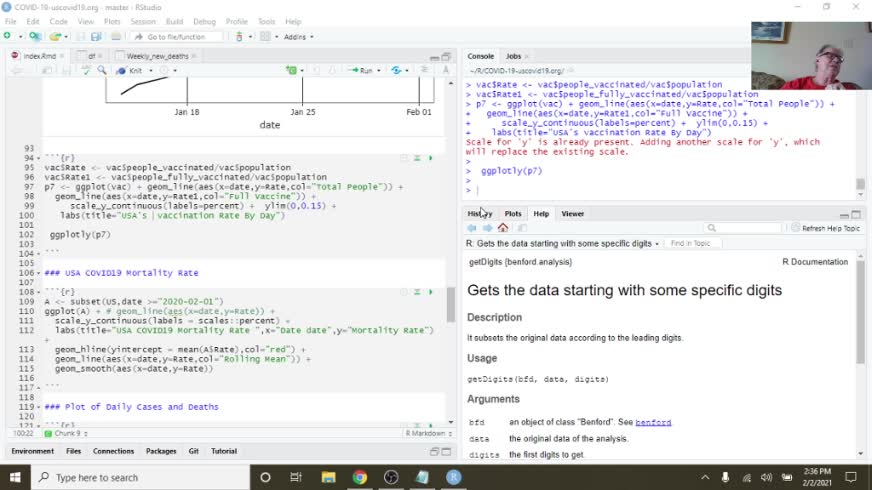Click the Insert Chunk green icon

tap(291, 70)
